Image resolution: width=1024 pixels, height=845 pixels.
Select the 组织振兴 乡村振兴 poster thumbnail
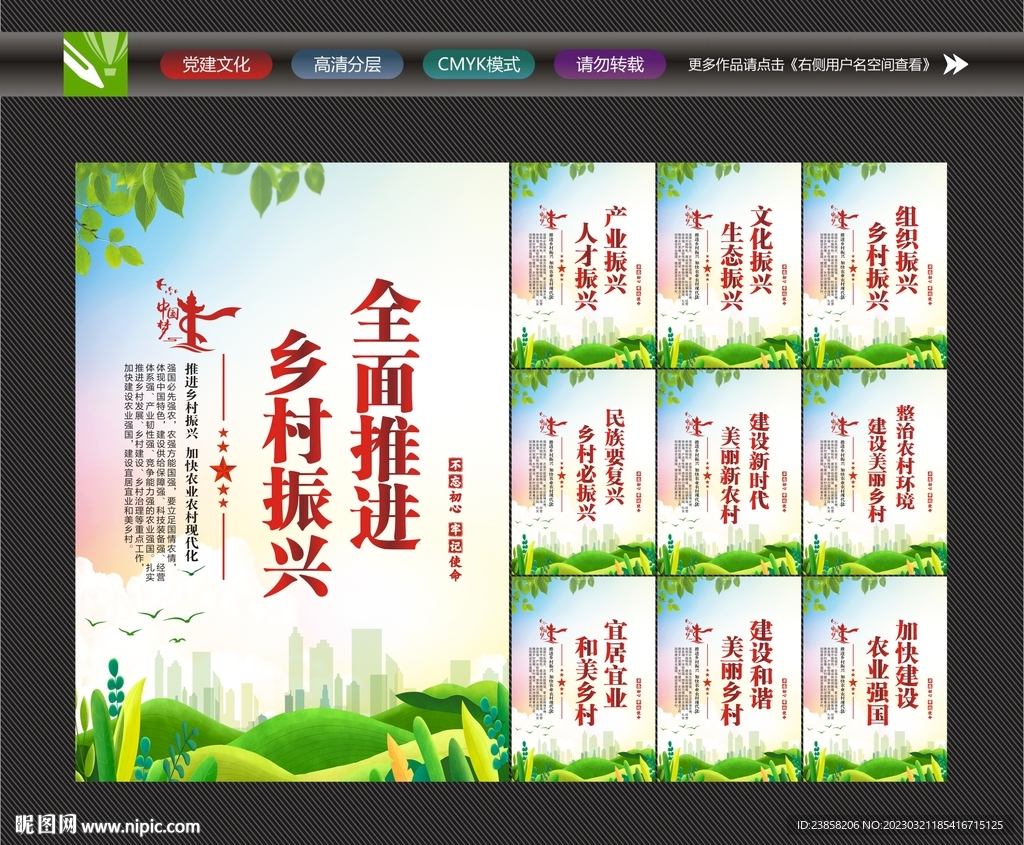click(x=875, y=265)
